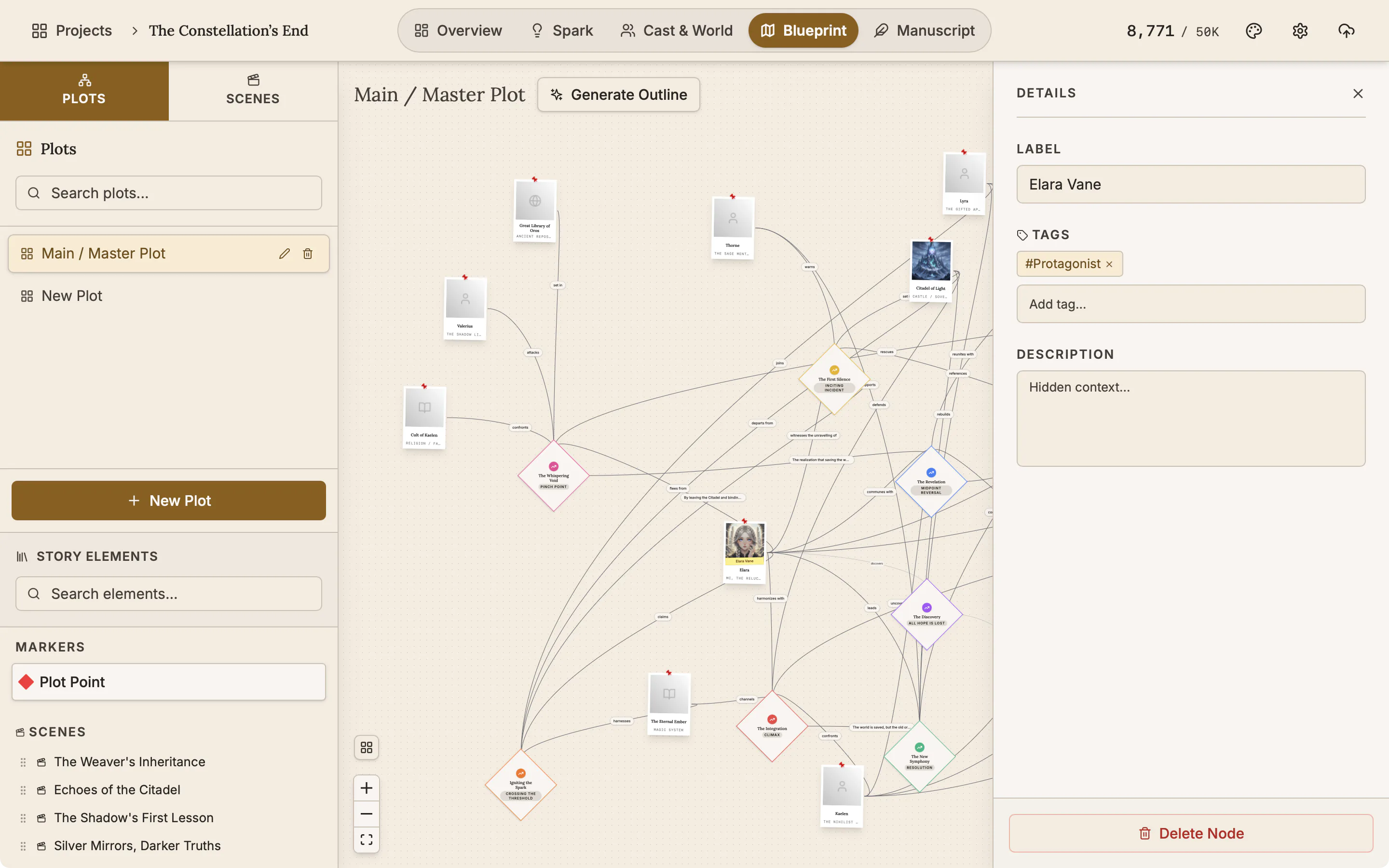1389x868 pixels.
Task: Open the Spark tab
Action: pyautogui.click(x=562, y=30)
